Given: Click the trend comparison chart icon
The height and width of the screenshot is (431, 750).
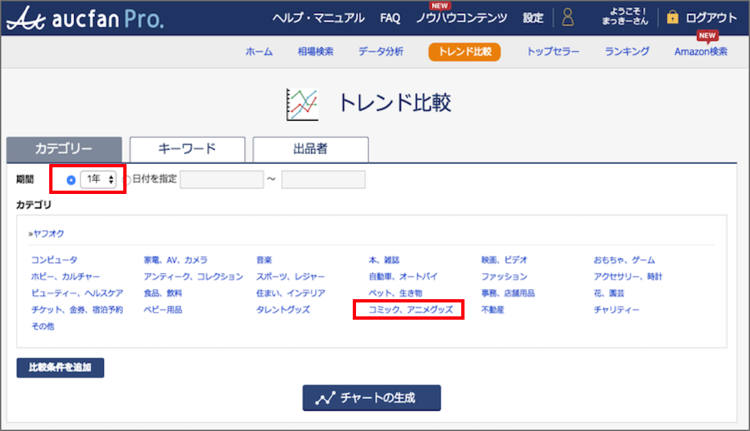Looking at the screenshot, I should pyautogui.click(x=302, y=104).
